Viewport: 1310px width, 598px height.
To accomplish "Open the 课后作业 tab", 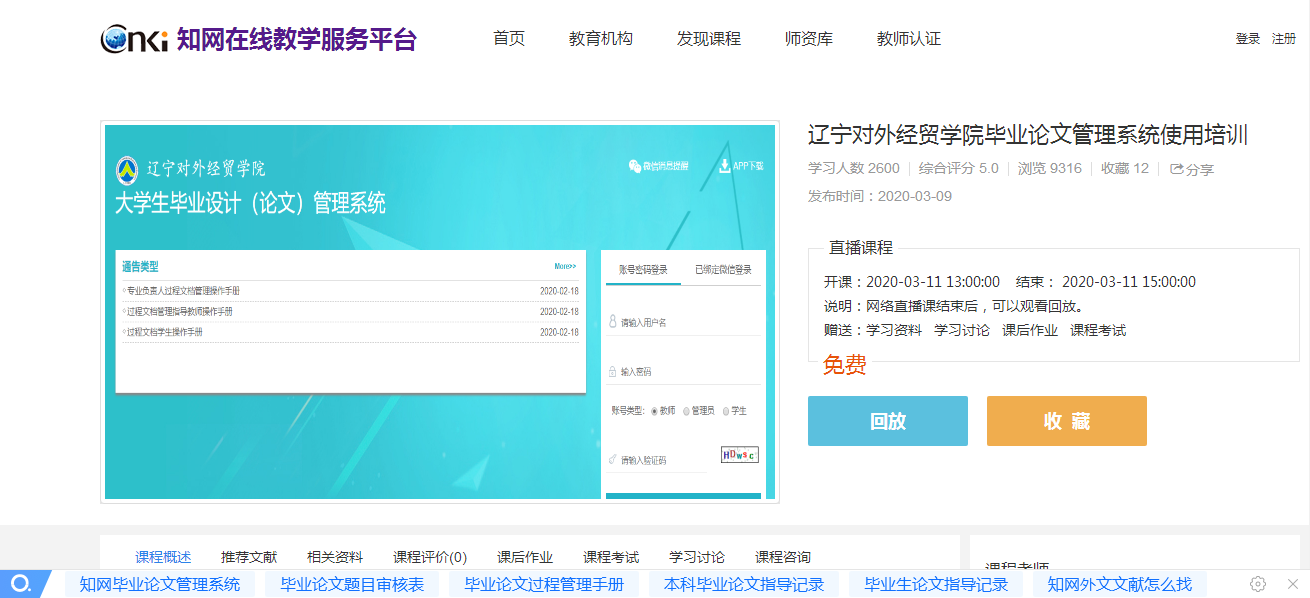I will 525,557.
